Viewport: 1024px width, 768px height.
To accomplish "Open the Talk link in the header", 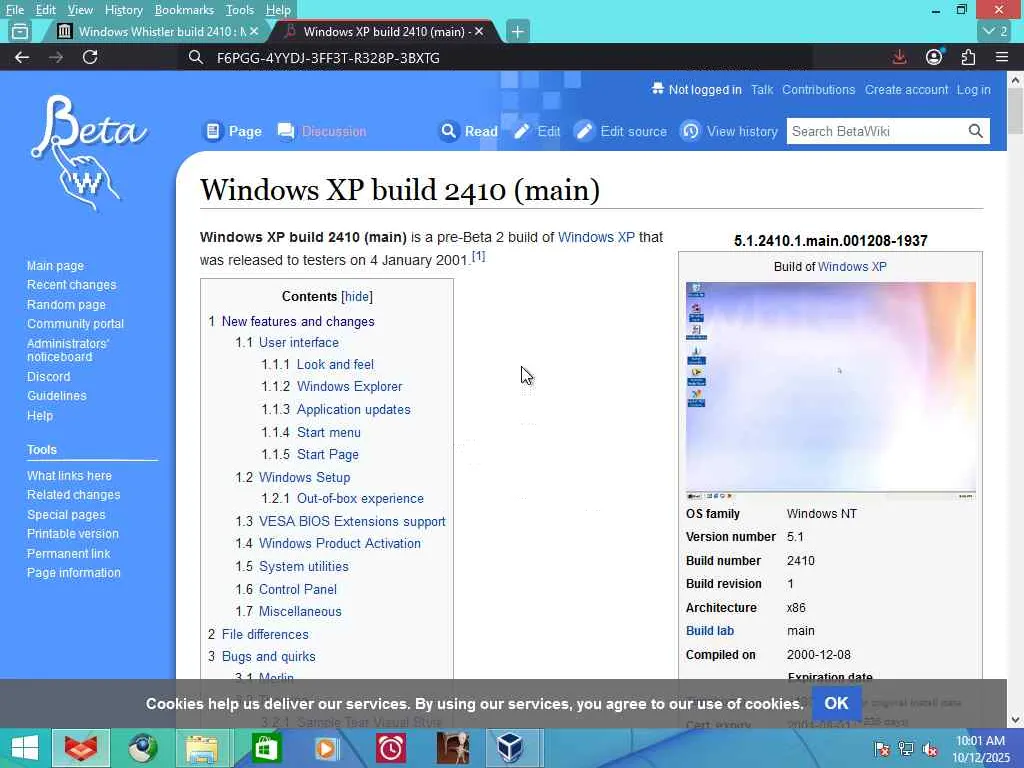I will [x=761, y=89].
